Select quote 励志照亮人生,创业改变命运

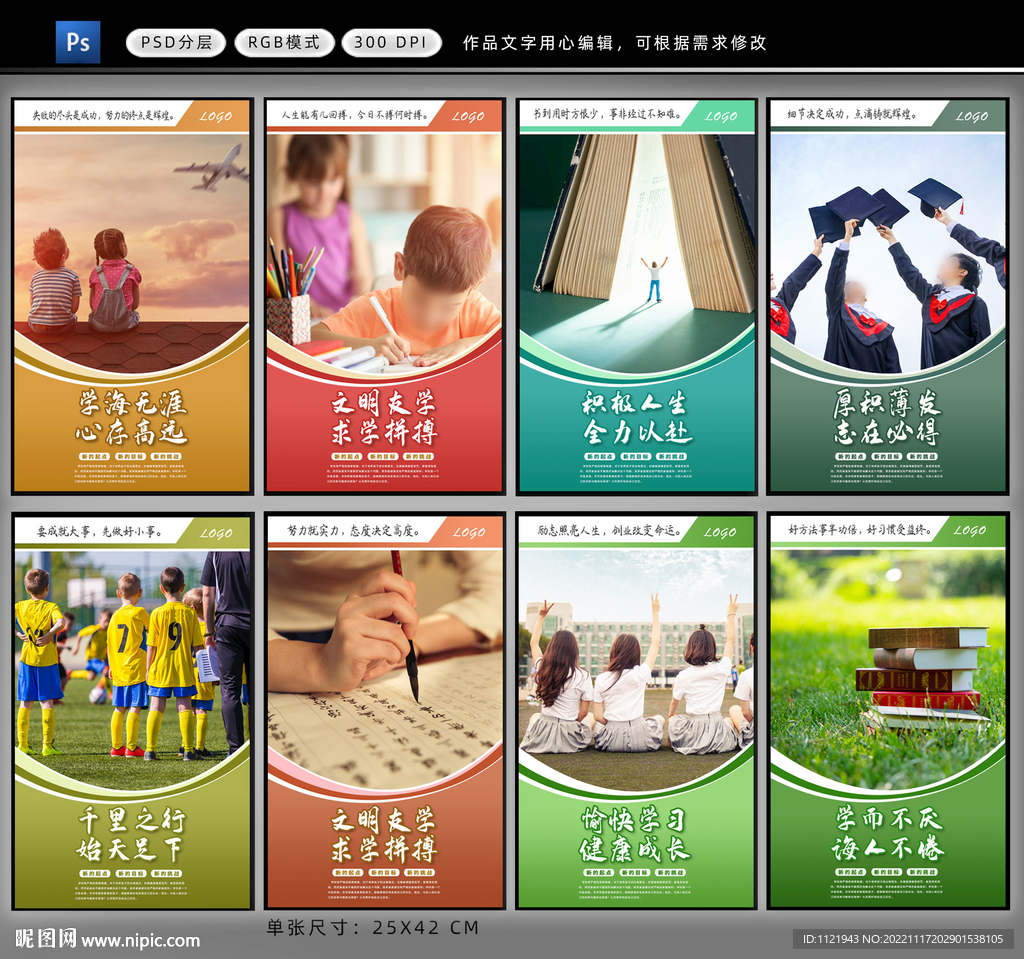(610, 530)
